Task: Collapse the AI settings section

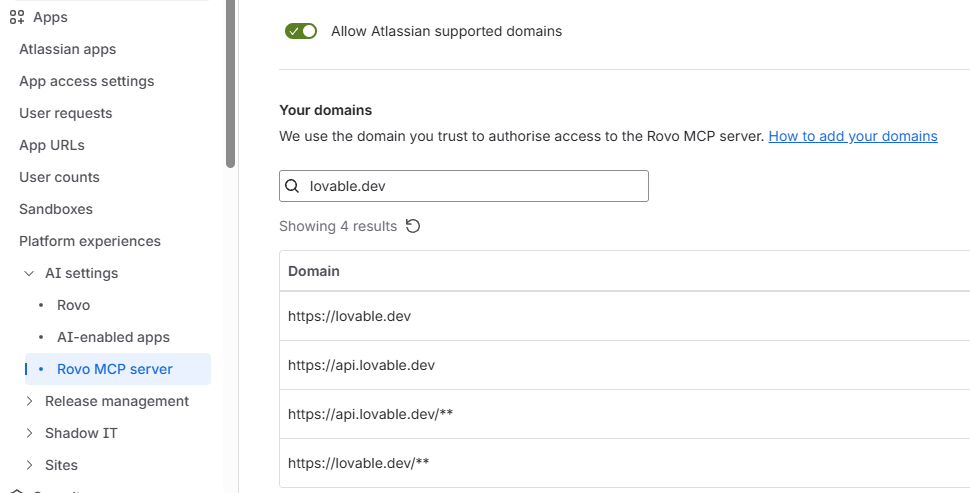Action: click(28, 273)
